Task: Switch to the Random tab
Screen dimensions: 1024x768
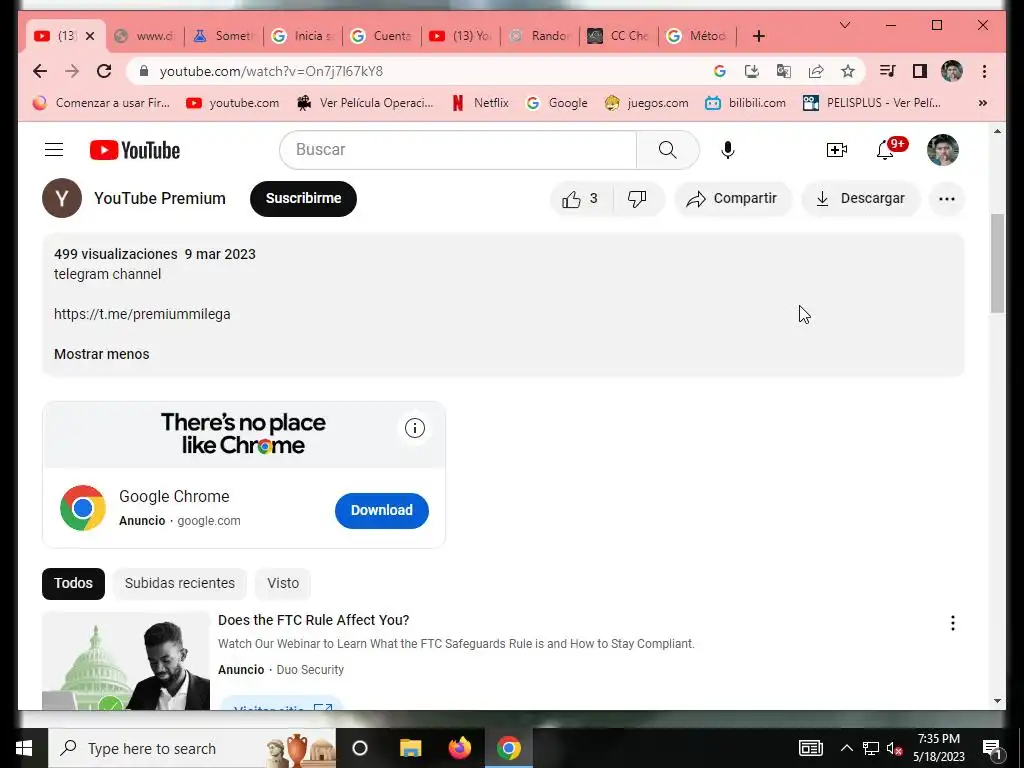Action: tap(539, 36)
